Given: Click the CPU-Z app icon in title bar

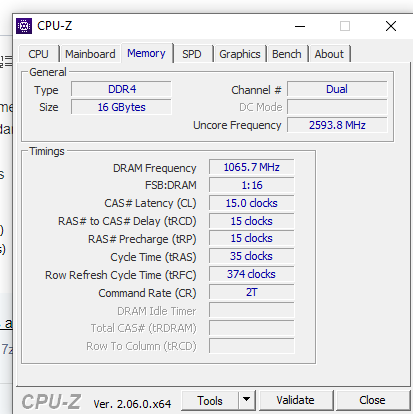Looking at the screenshot, I should 24,26.
